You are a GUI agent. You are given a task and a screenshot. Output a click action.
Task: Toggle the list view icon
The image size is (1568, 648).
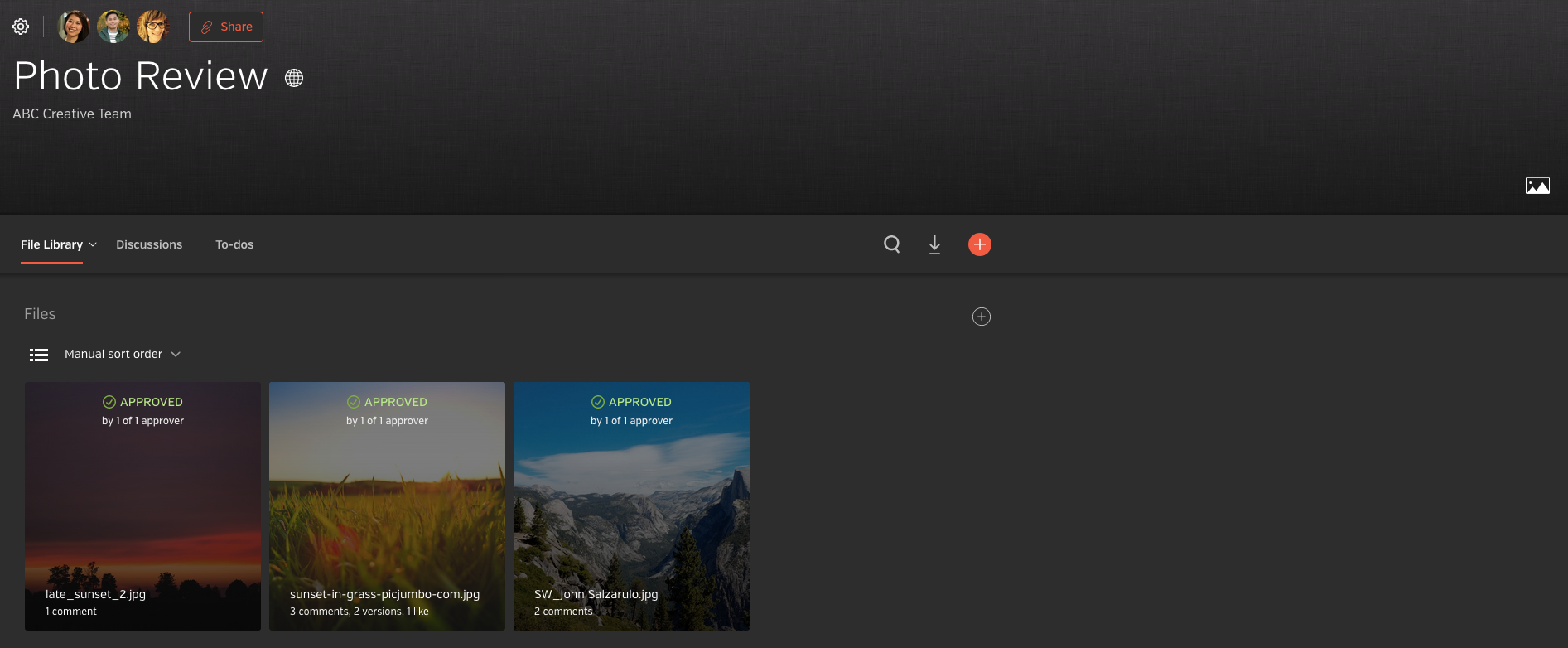pos(39,355)
